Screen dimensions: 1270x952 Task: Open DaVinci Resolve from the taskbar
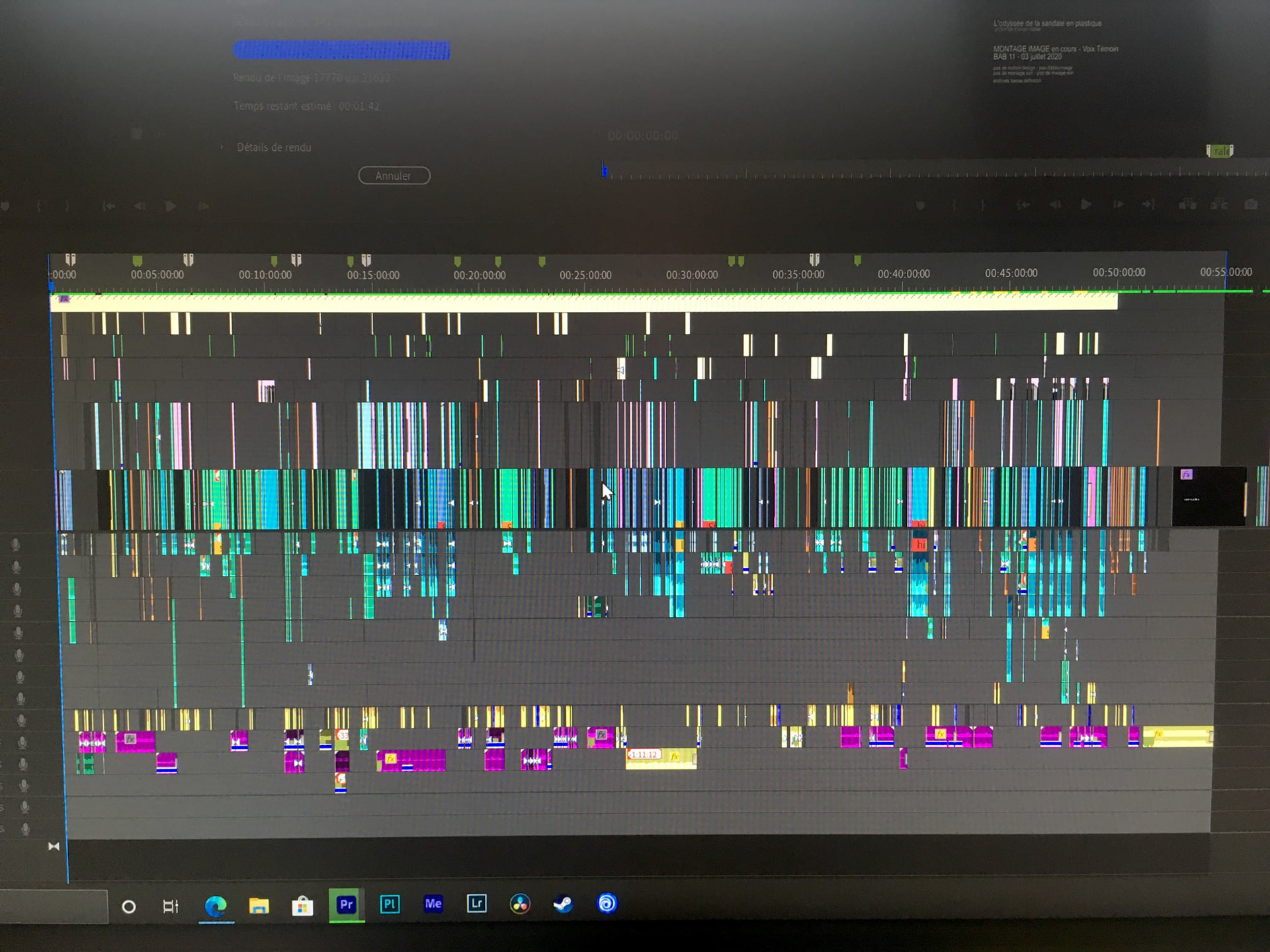point(520,904)
